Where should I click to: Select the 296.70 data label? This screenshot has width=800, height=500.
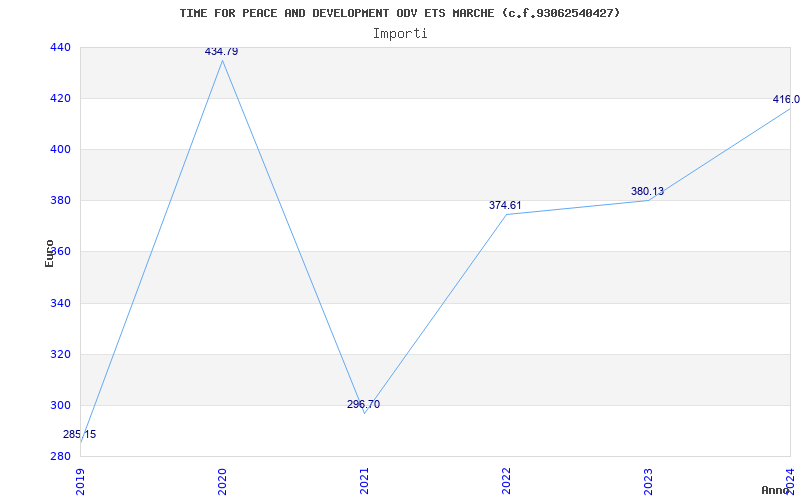pyautogui.click(x=363, y=404)
